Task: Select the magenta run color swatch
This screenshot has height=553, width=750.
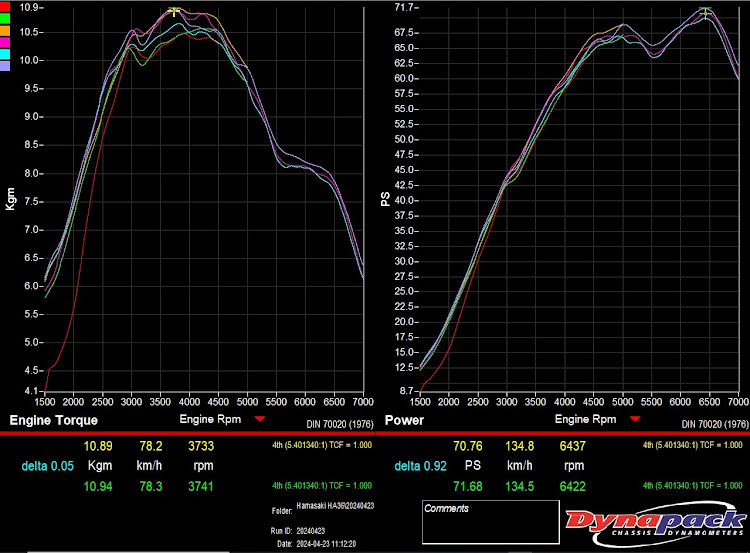Action: 5,43
